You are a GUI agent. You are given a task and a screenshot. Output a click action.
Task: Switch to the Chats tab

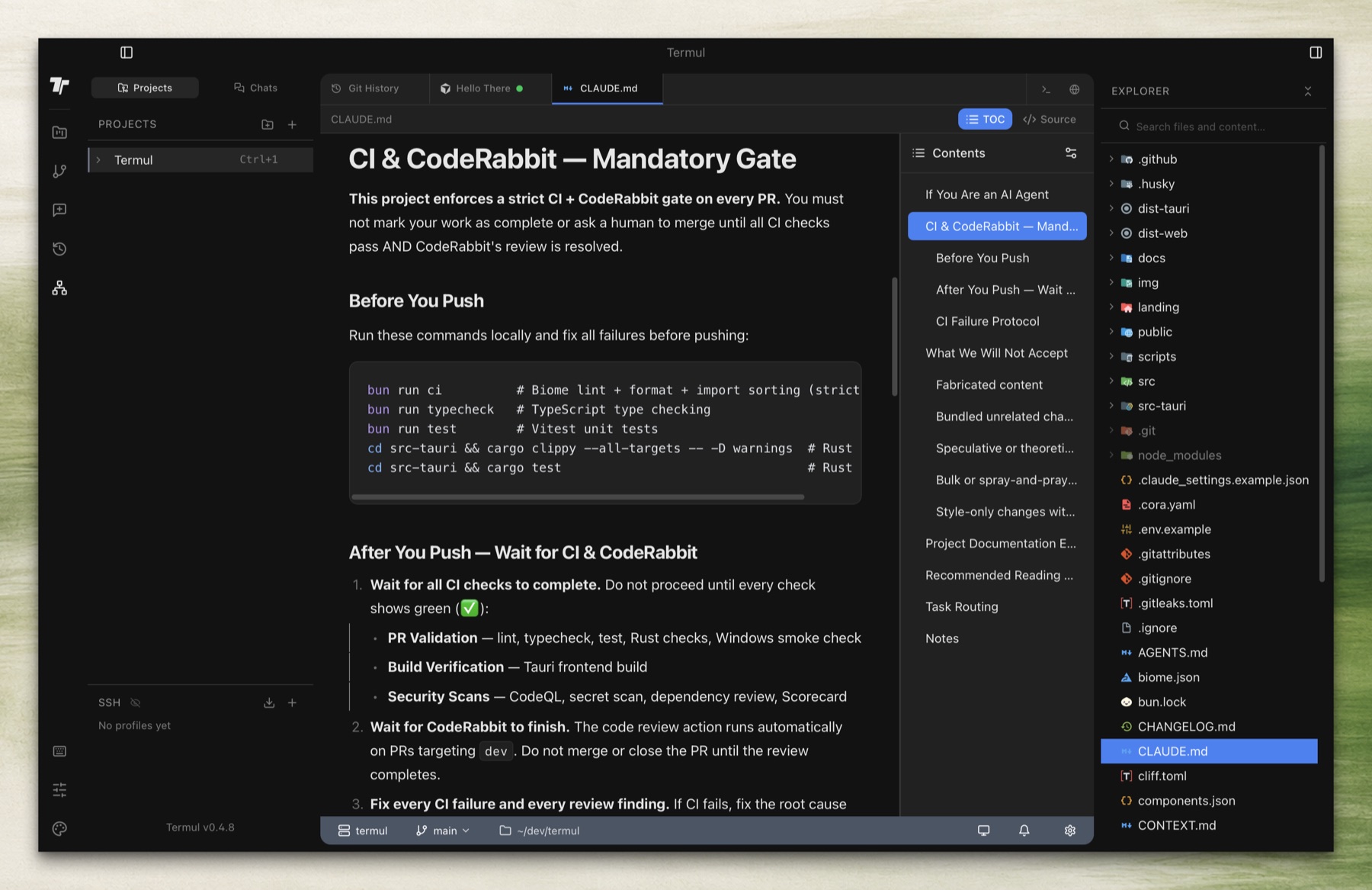pyautogui.click(x=255, y=88)
